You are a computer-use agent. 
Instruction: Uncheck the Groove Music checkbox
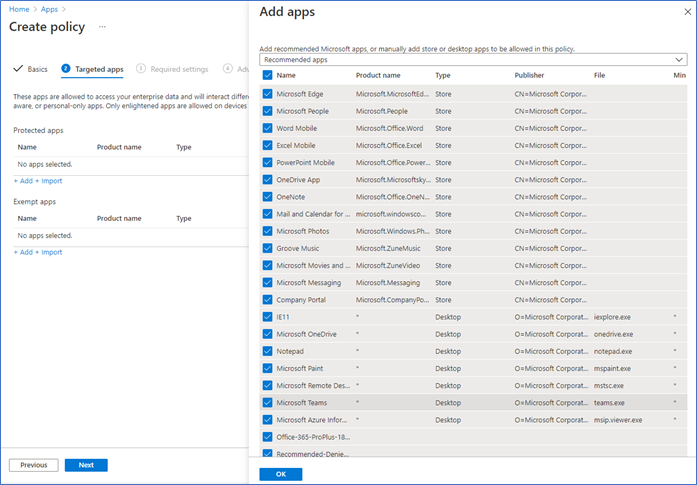tap(267, 248)
